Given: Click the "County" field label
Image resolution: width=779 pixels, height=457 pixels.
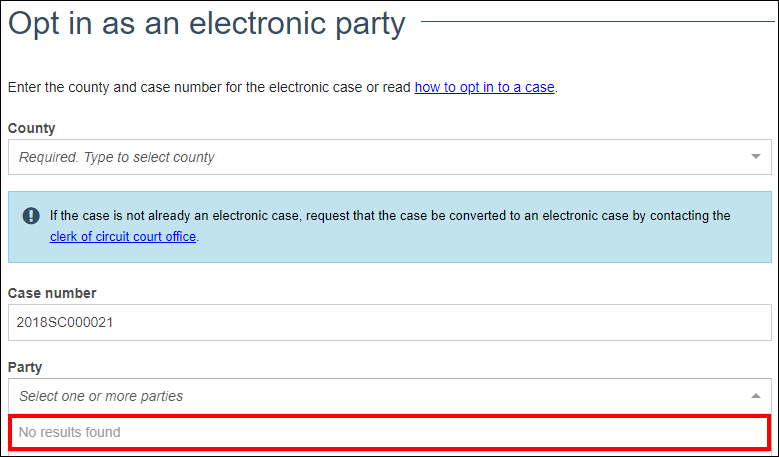Looking at the screenshot, I should 32,128.
